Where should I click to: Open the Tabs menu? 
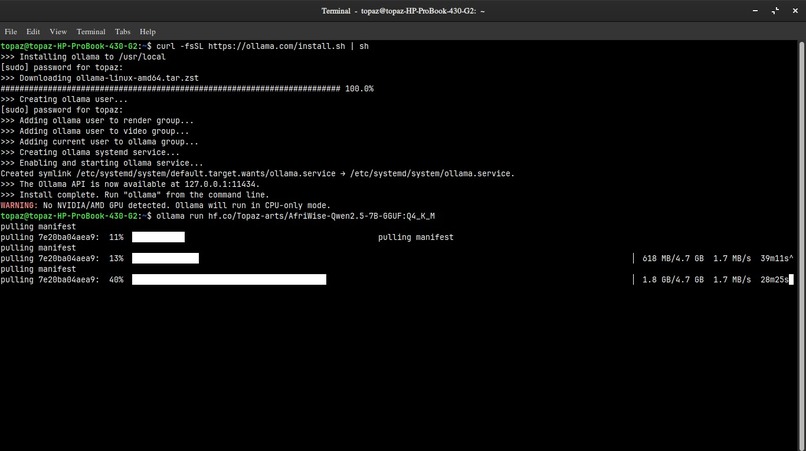[122, 31]
